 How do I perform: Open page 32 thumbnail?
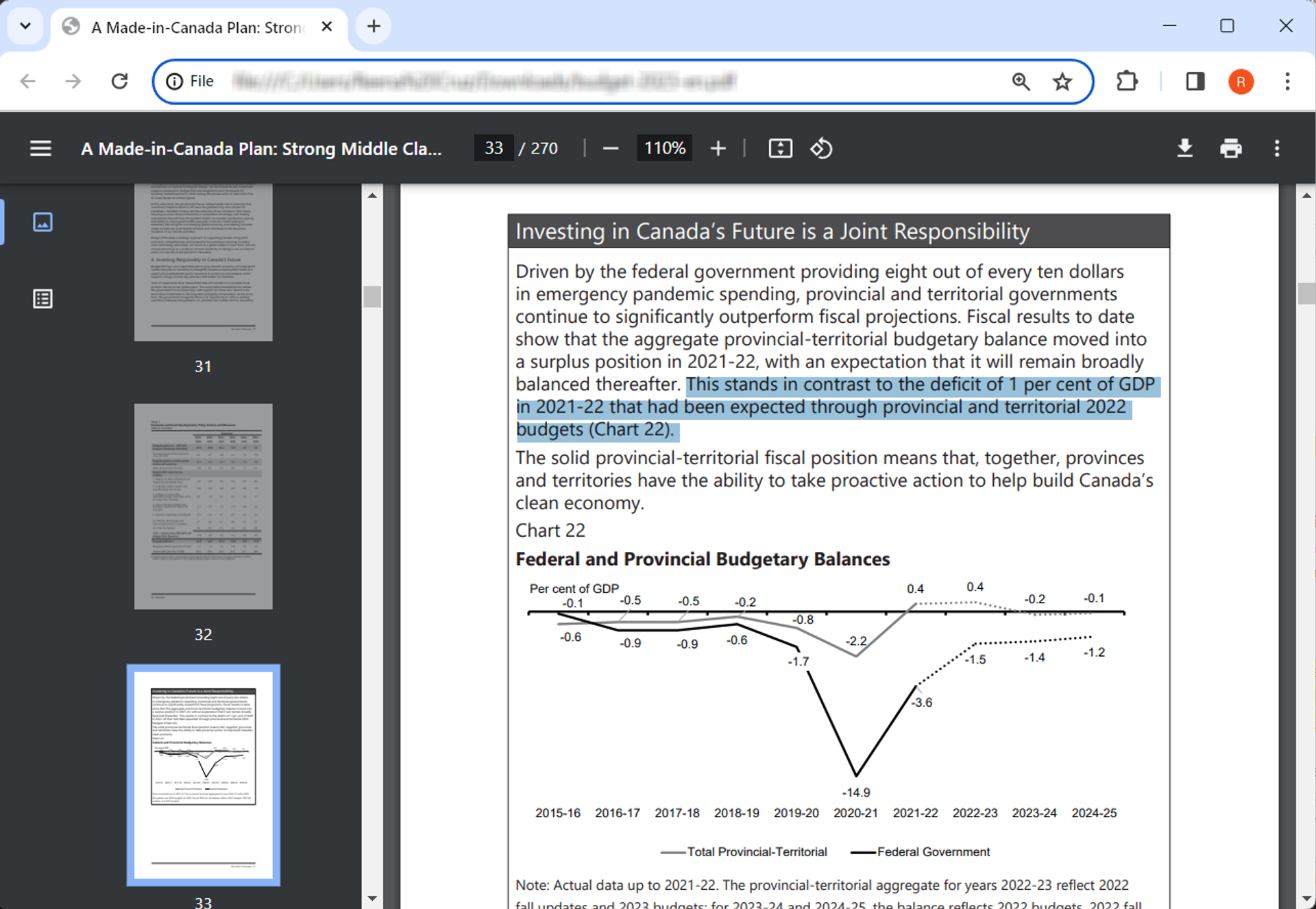pos(203,506)
